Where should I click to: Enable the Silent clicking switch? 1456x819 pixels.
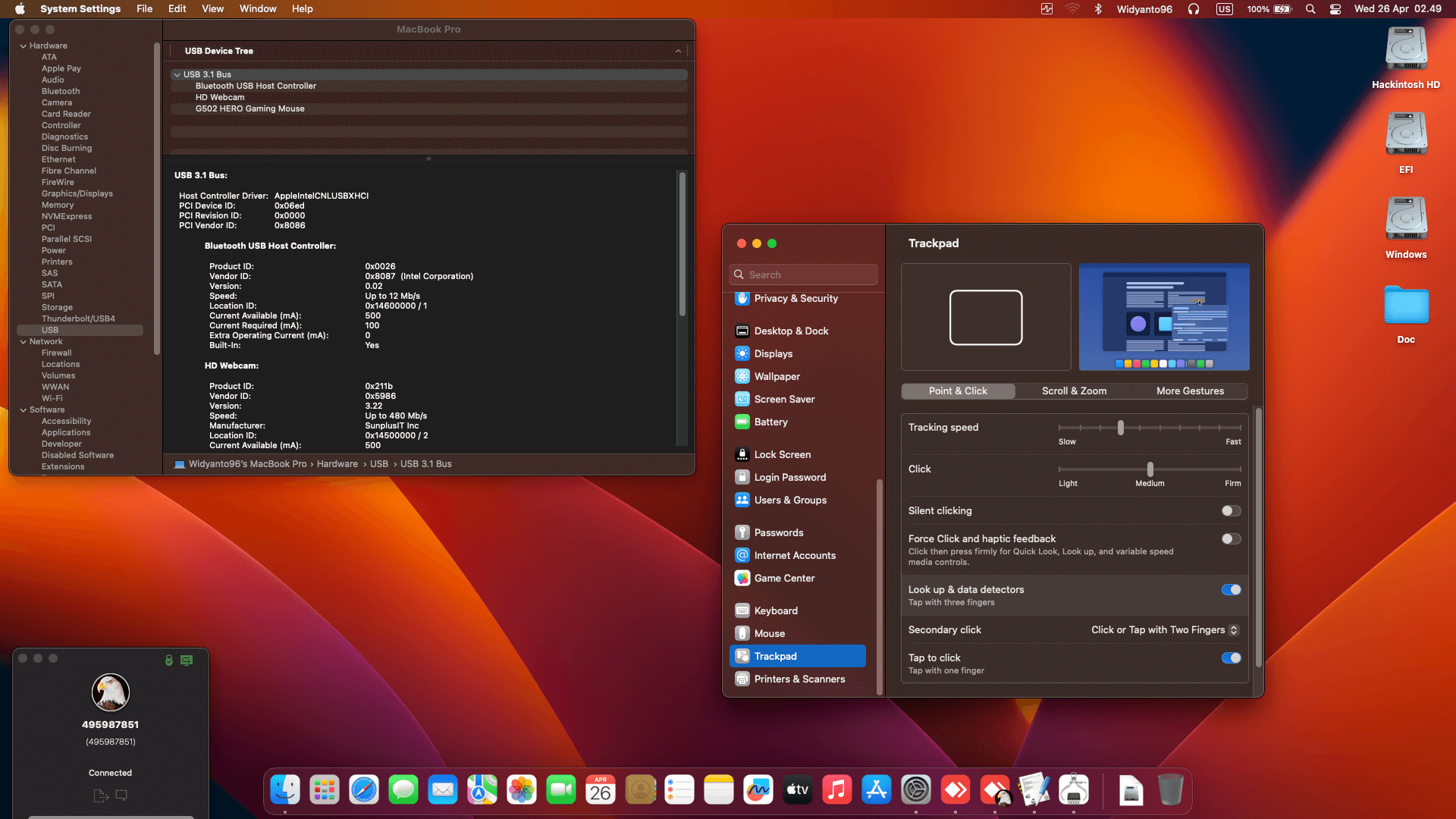click(1231, 511)
